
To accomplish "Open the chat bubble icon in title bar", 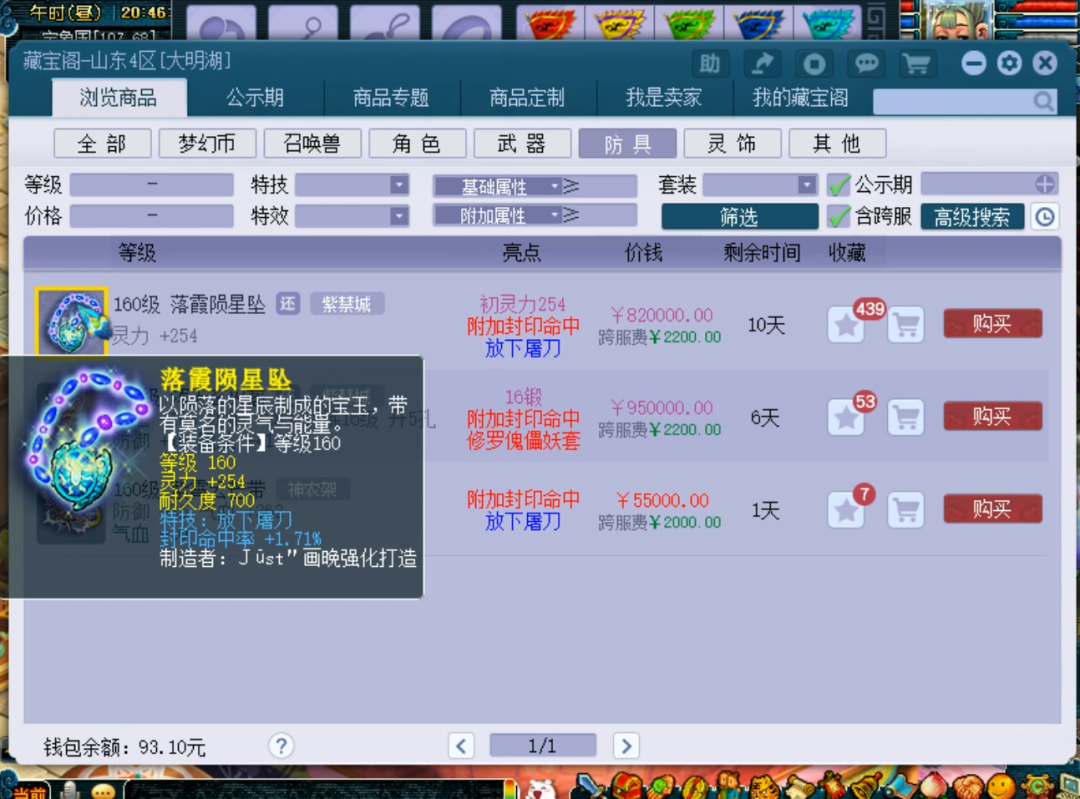I will pos(866,64).
